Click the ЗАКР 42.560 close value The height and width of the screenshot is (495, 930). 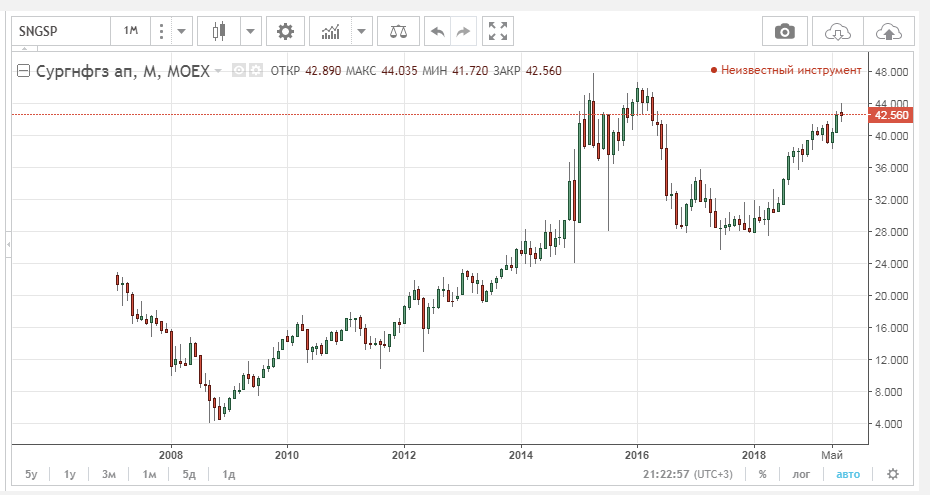click(x=527, y=71)
